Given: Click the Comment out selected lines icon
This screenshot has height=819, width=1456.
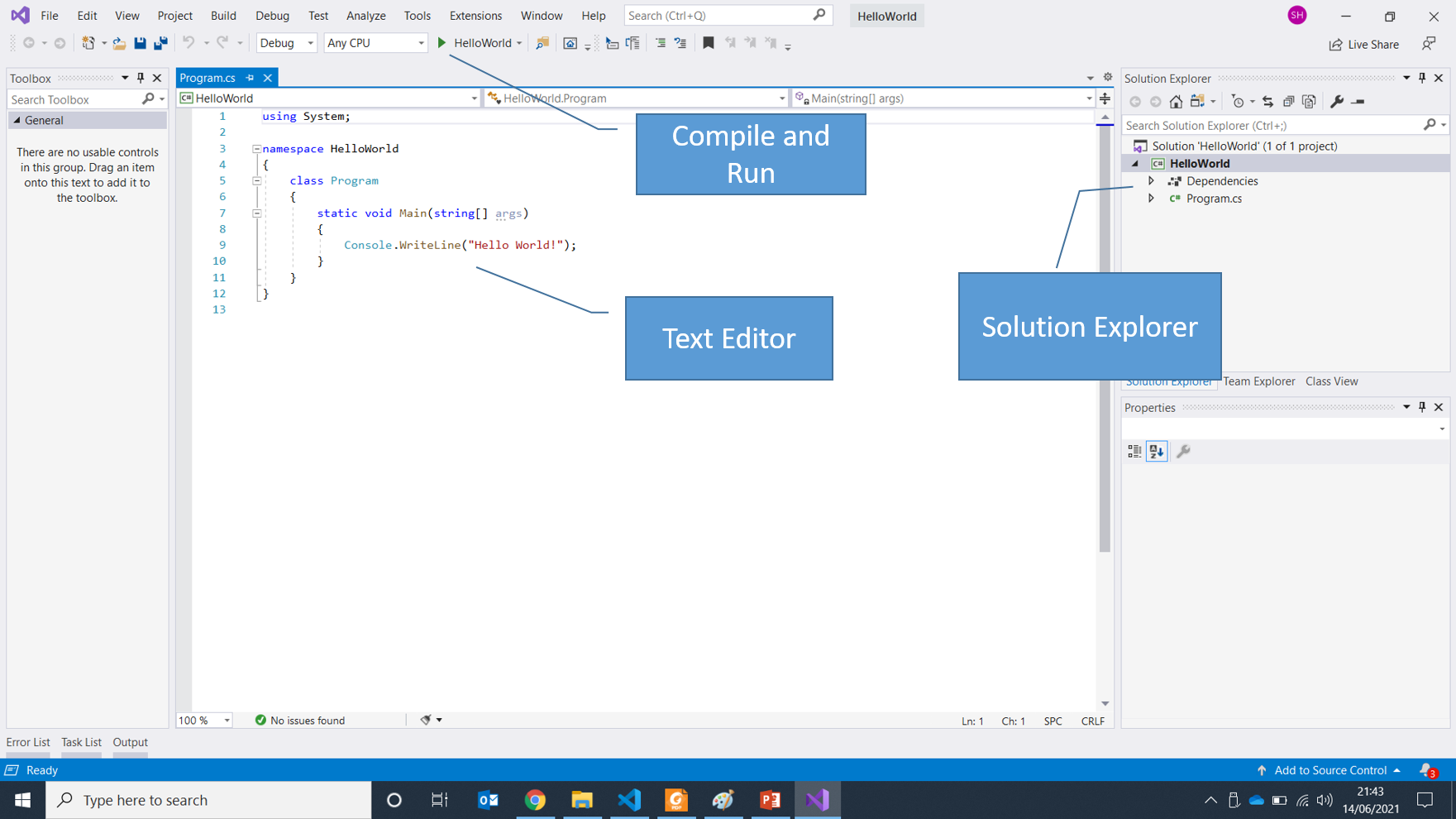Looking at the screenshot, I should point(661,43).
